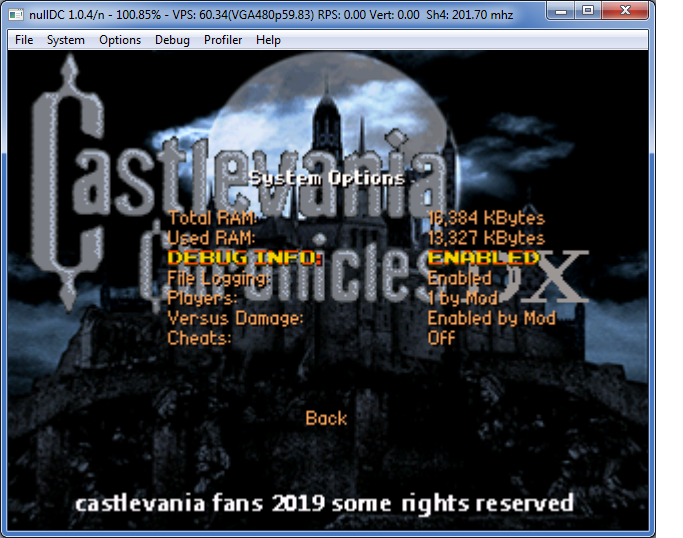The image size is (683, 538).
Task: Open the Debug menu
Action: [172, 40]
